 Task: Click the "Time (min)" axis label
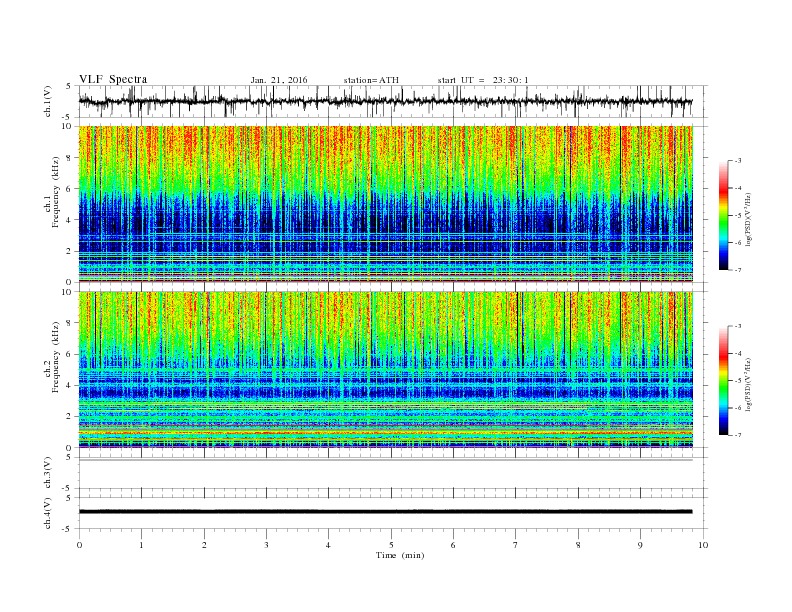click(400, 555)
